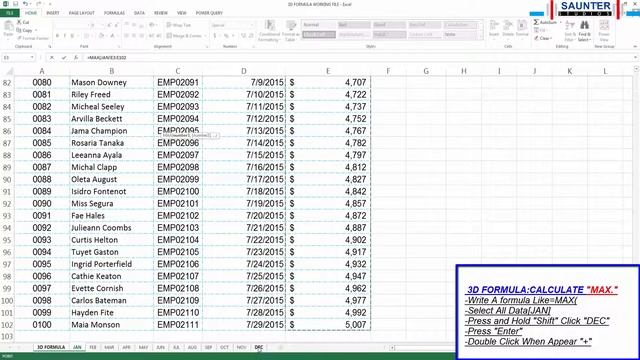
Task: Undo the last action
Action: point(25,4)
